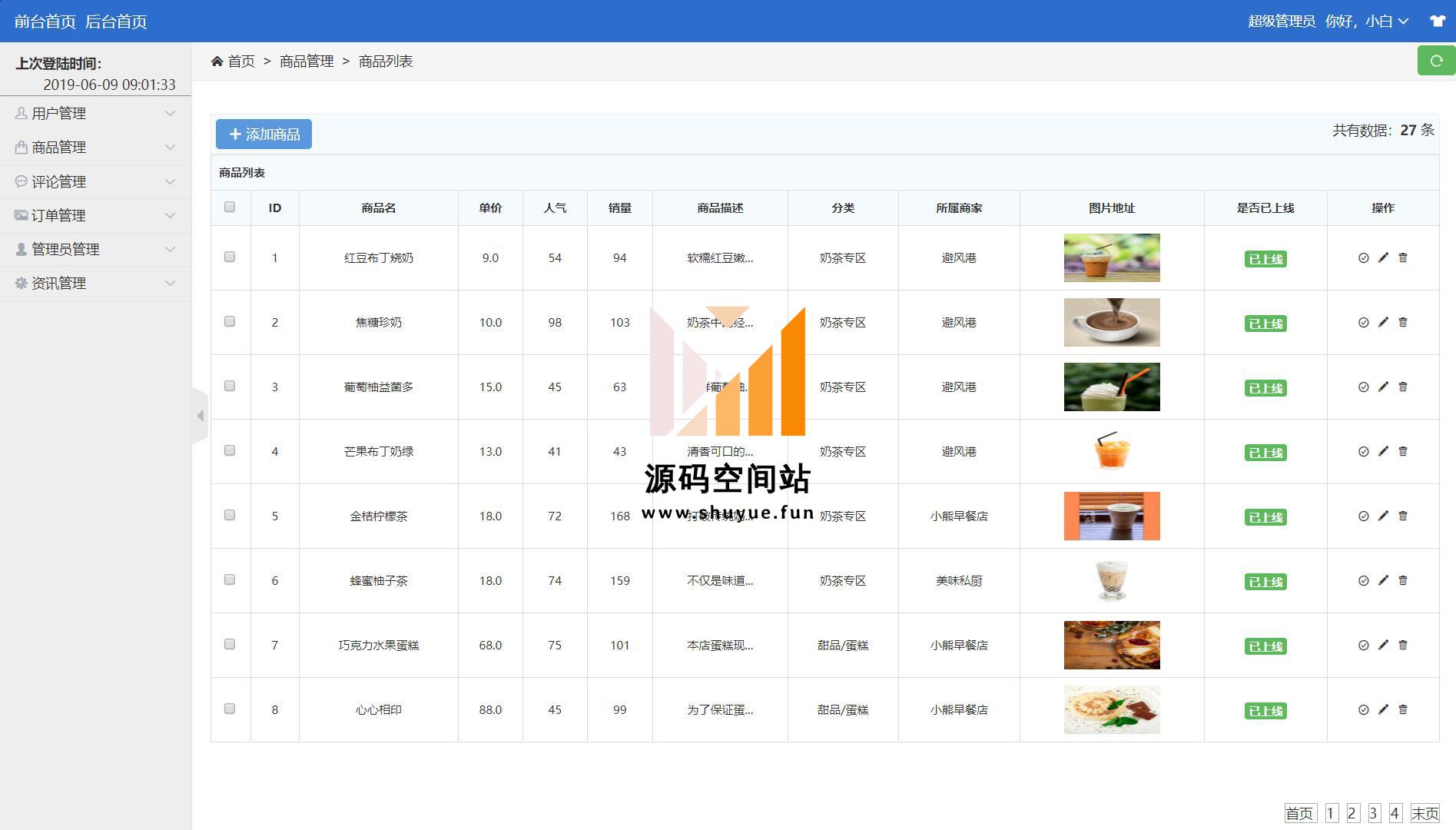This screenshot has height=830, width=1456.
Task: Open the t-shirt skin theme icon
Action: (x=1438, y=21)
